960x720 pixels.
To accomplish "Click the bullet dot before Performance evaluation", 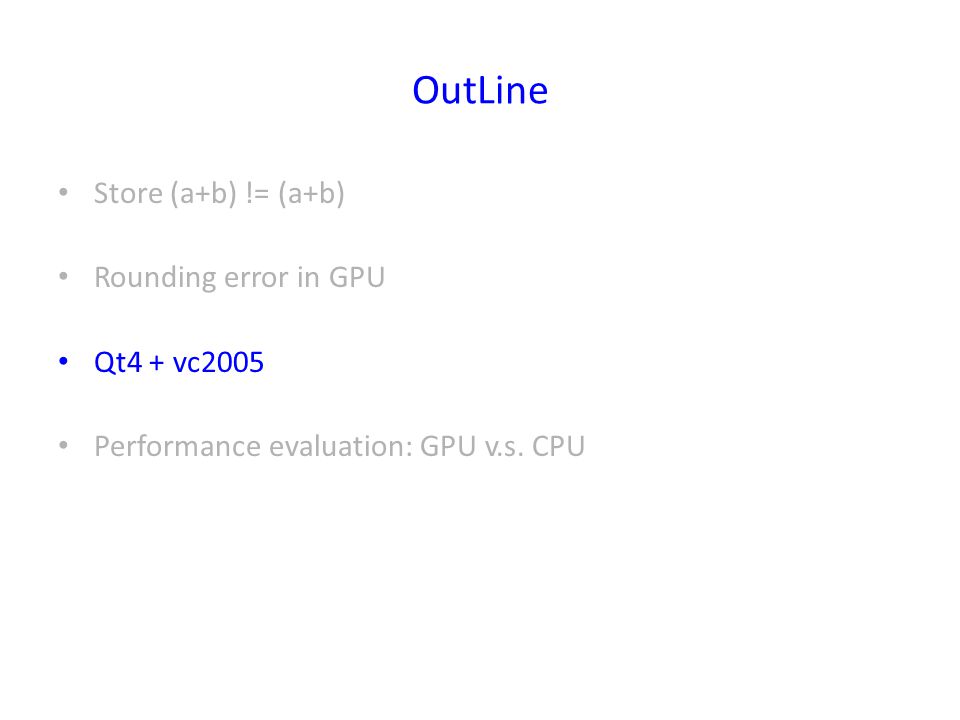I will coord(63,445).
